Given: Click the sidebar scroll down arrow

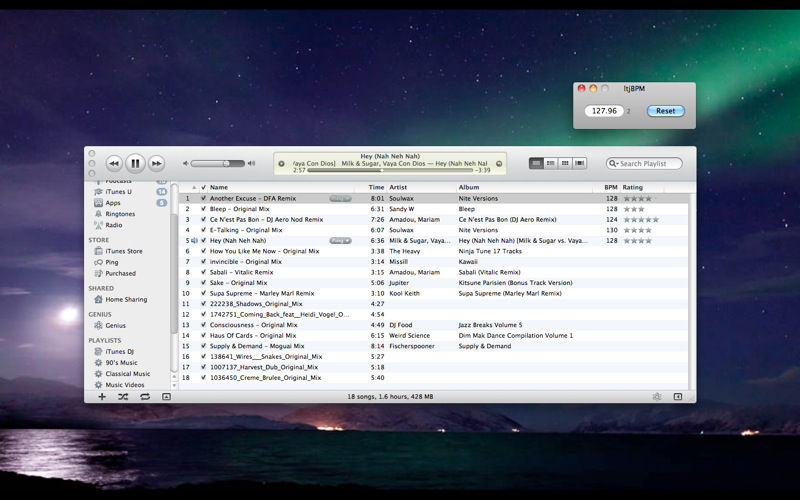Looking at the screenshot, I should [x=174, y=385].
